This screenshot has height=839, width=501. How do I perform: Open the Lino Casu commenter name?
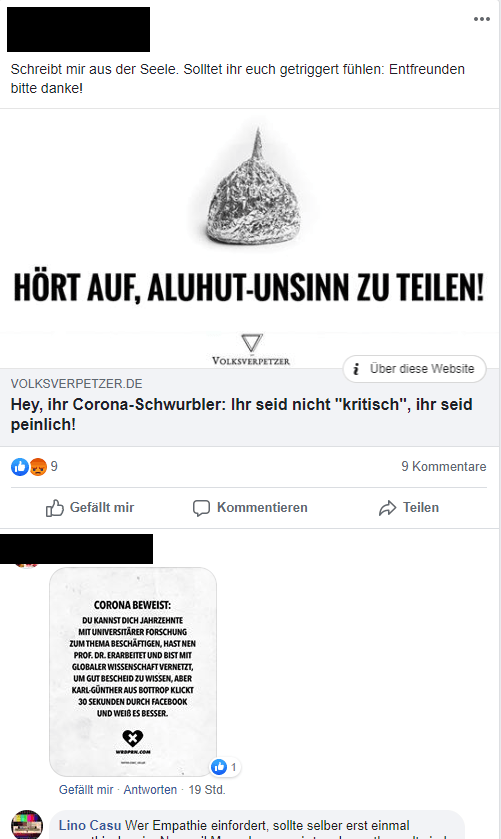[x=90, y=825]
